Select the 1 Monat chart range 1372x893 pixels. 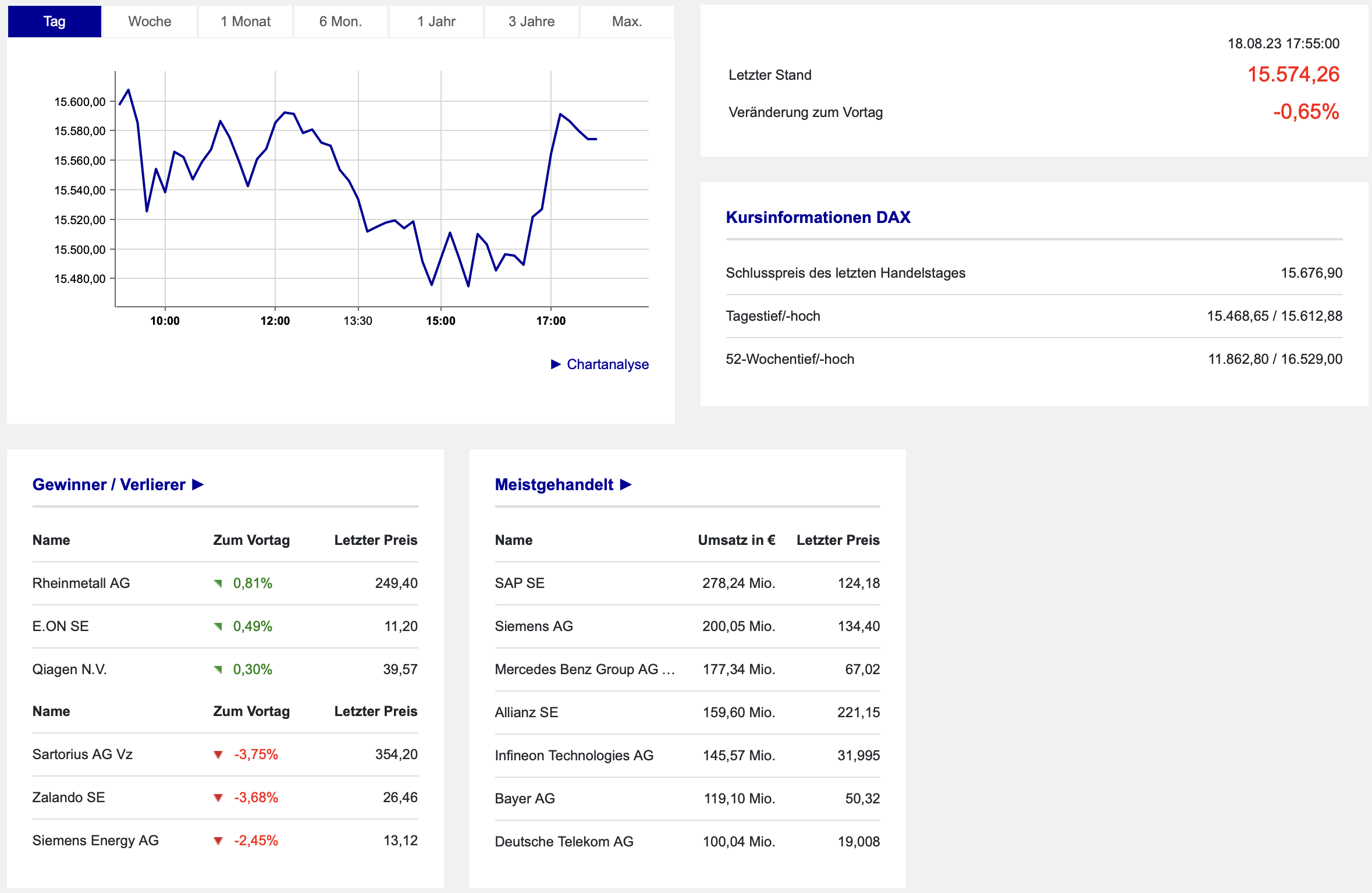(x=245, y=22)
